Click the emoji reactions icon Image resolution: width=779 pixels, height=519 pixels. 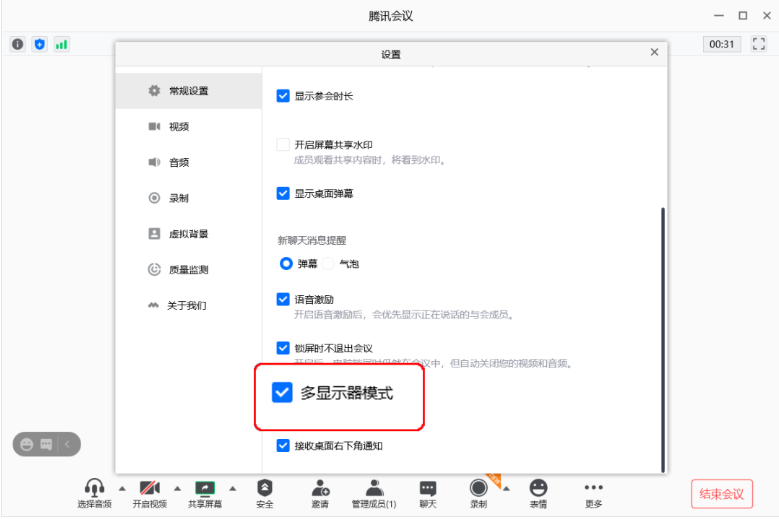[538, 488]
